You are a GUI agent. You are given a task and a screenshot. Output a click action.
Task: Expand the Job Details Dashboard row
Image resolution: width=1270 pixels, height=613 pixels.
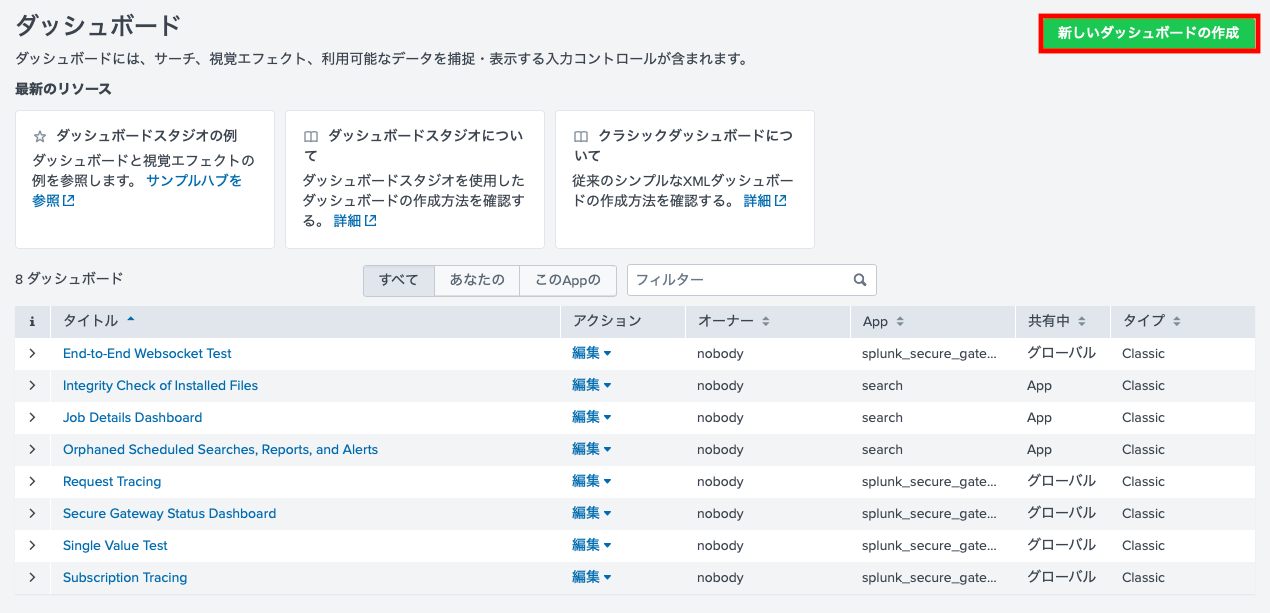pos(31,417)
